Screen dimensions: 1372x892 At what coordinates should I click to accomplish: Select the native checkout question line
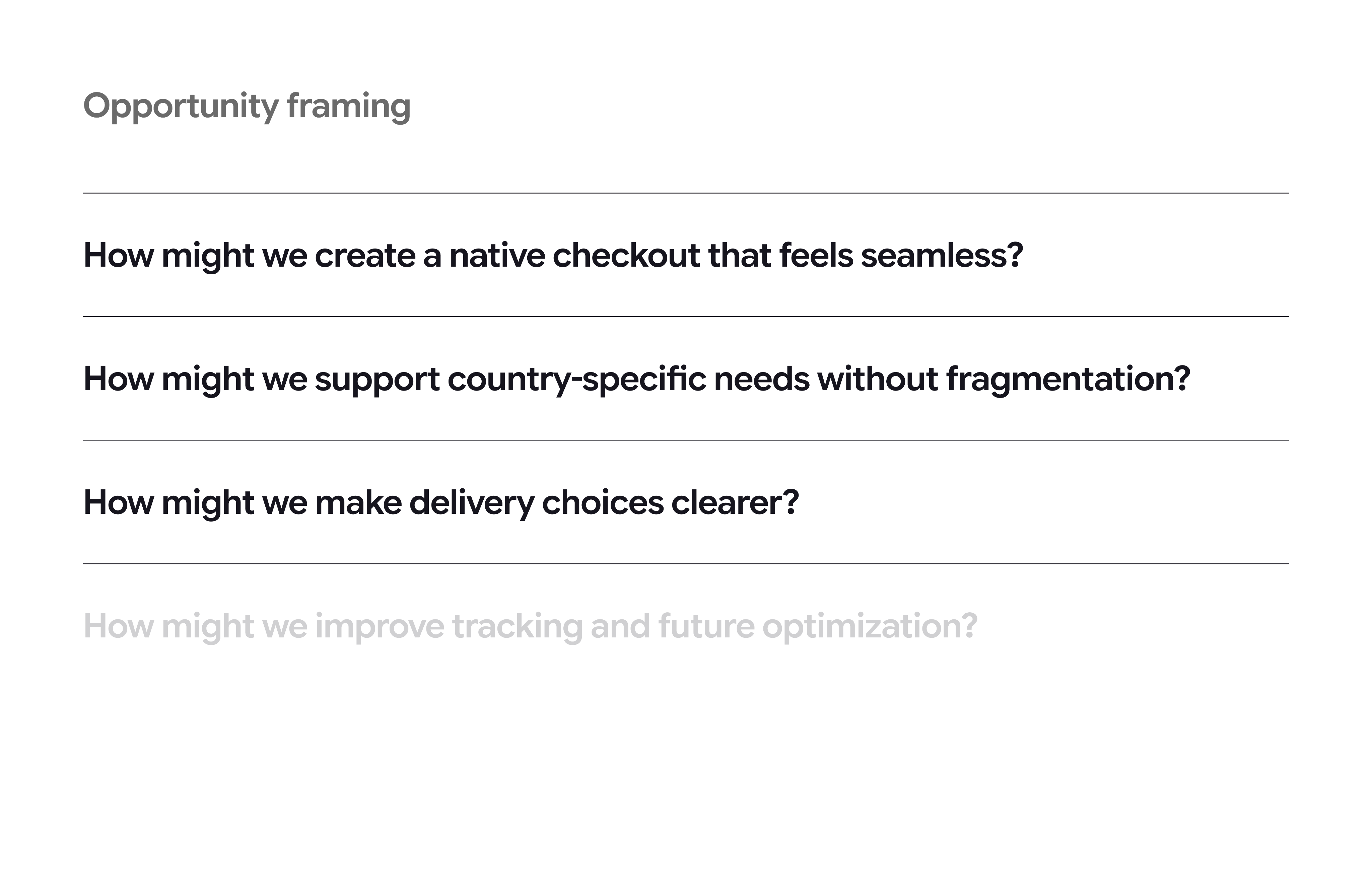pyautogui.click(x=553, y=256)
